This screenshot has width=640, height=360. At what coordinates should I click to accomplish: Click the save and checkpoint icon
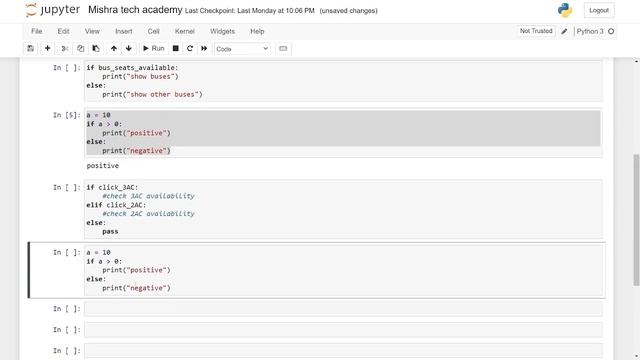click(x=31, y=49)
